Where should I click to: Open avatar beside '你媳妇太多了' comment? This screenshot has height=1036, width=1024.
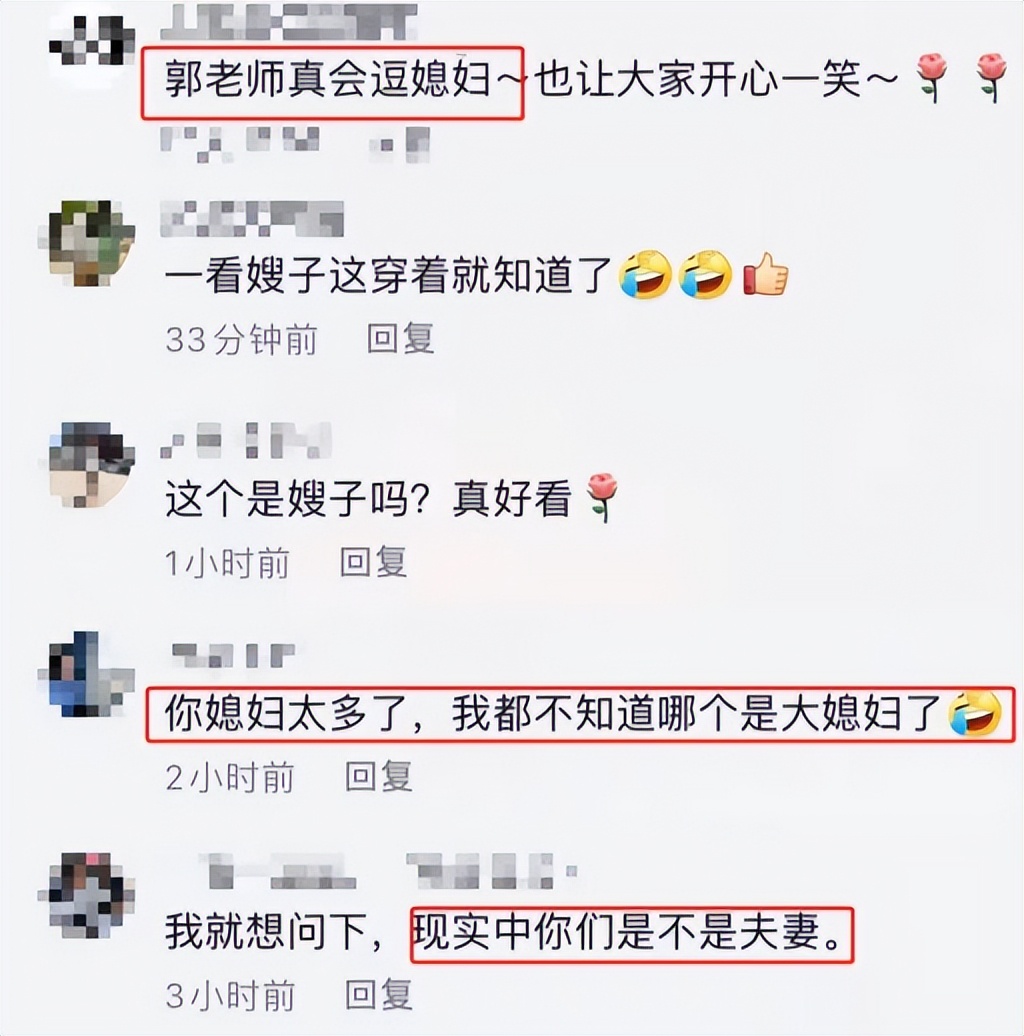coord(87,675)
